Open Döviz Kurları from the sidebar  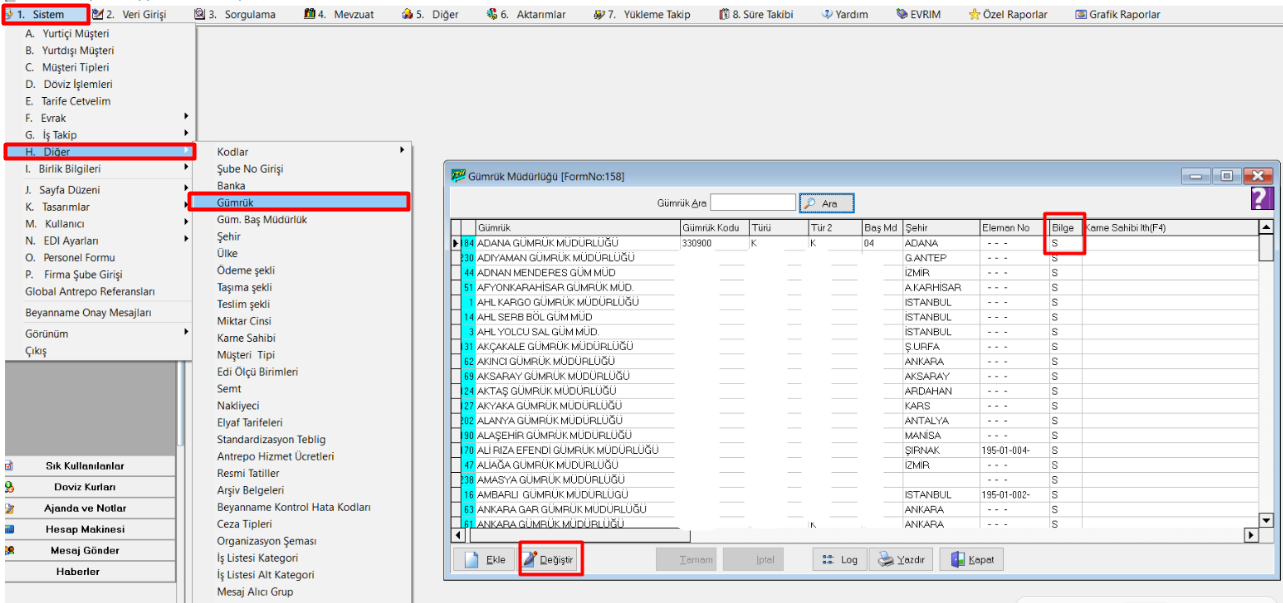pos(85,487)
